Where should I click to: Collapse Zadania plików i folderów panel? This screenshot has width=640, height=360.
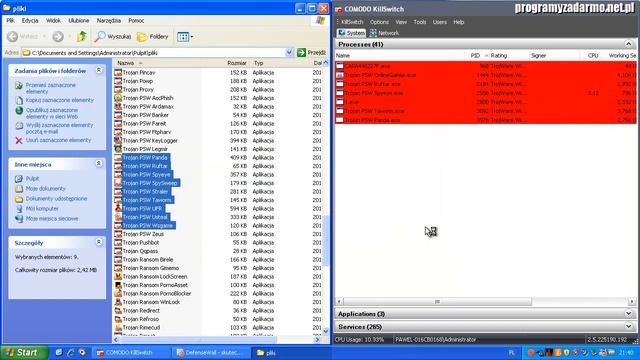coord(99,71)
